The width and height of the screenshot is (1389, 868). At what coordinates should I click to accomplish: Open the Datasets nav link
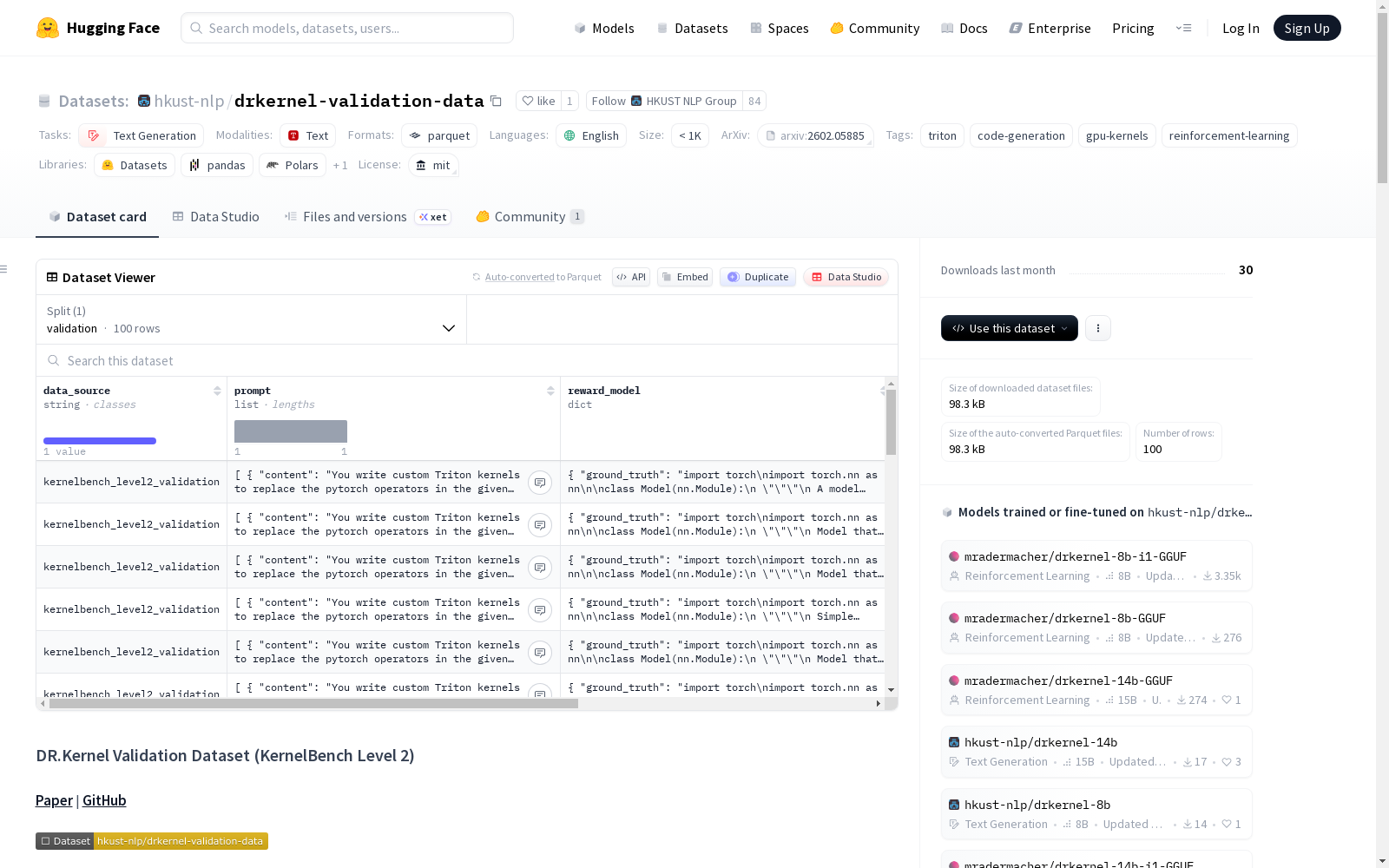point(692,28)
